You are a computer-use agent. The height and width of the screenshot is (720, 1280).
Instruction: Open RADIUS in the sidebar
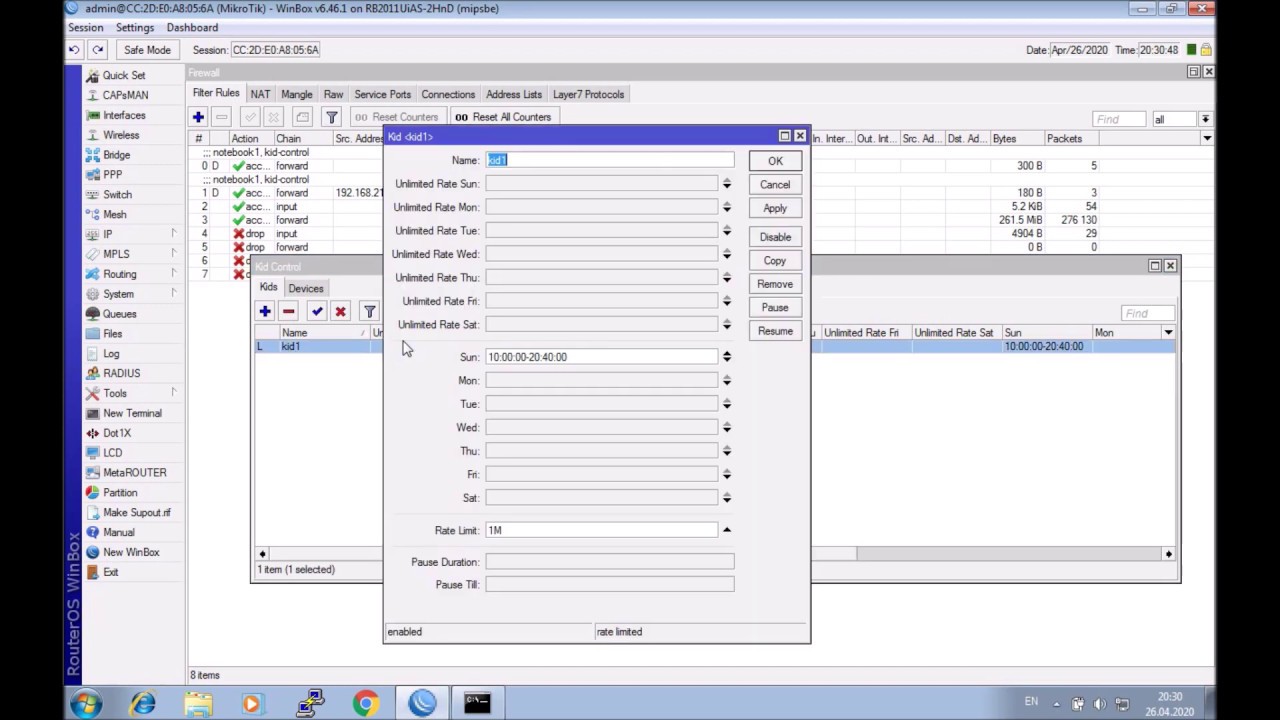(121, 373)
